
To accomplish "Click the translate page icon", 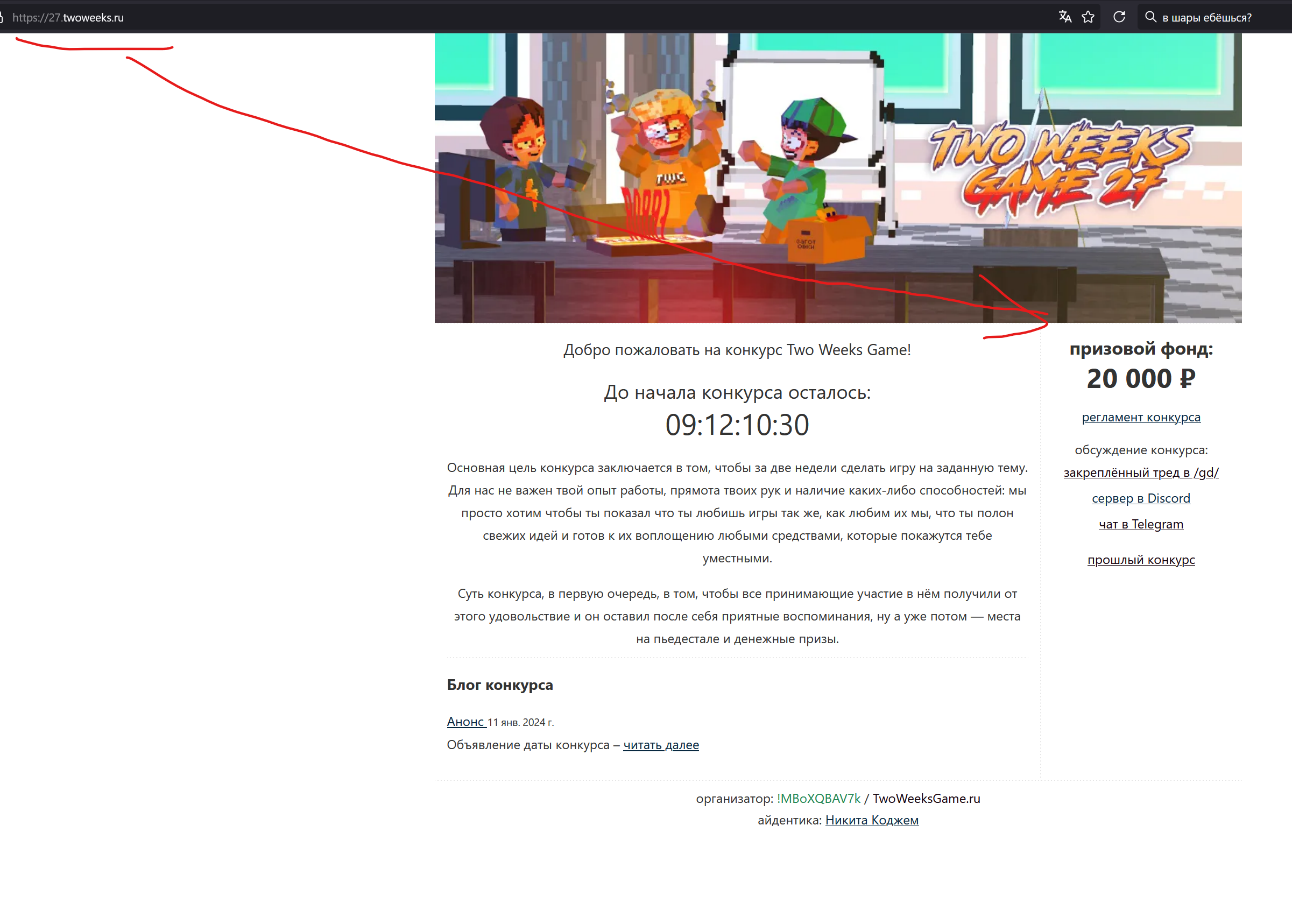I will (1065, 17).
